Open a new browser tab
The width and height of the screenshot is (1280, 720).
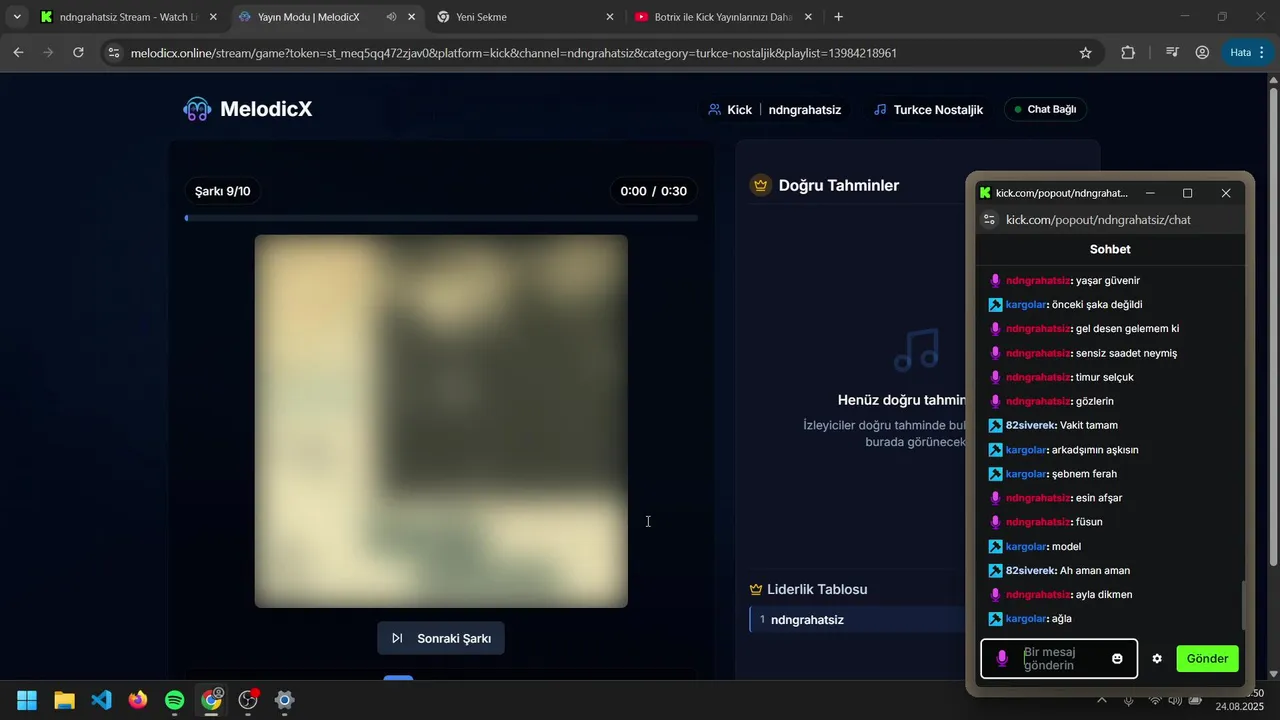pyautogui.click(x=838, y=17)
